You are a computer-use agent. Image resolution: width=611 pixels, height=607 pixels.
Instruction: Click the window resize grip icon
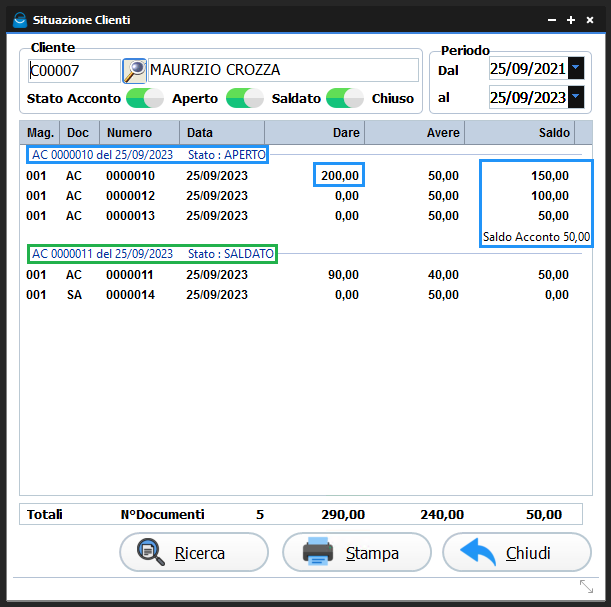pyautogui.click(x=586, y=586)
